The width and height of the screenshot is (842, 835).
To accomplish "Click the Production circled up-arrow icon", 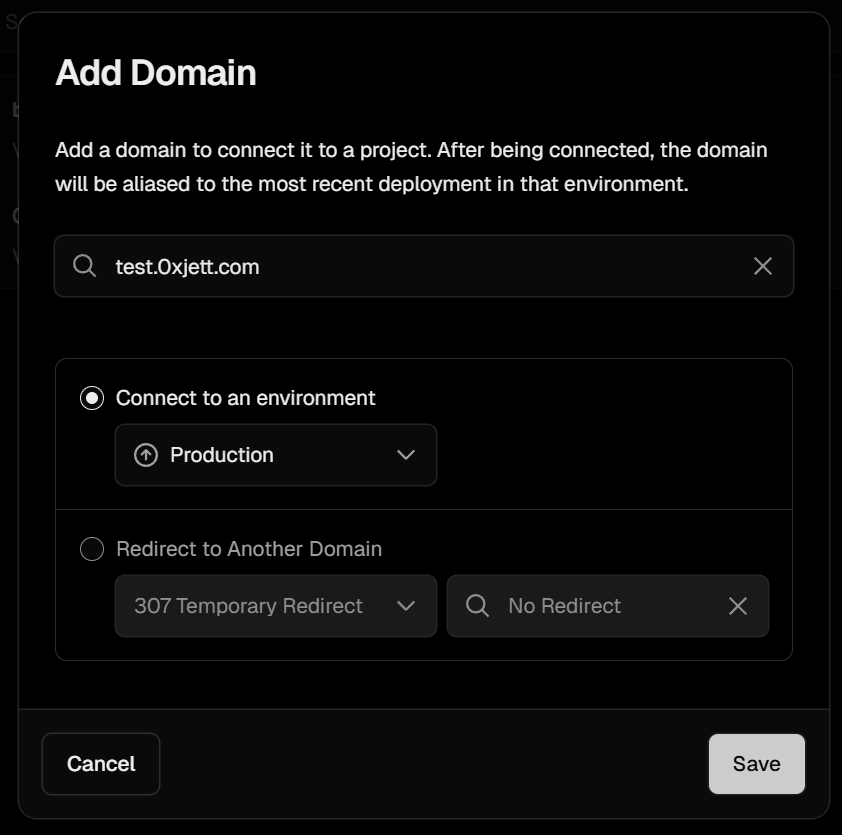I will coord(146,455).
